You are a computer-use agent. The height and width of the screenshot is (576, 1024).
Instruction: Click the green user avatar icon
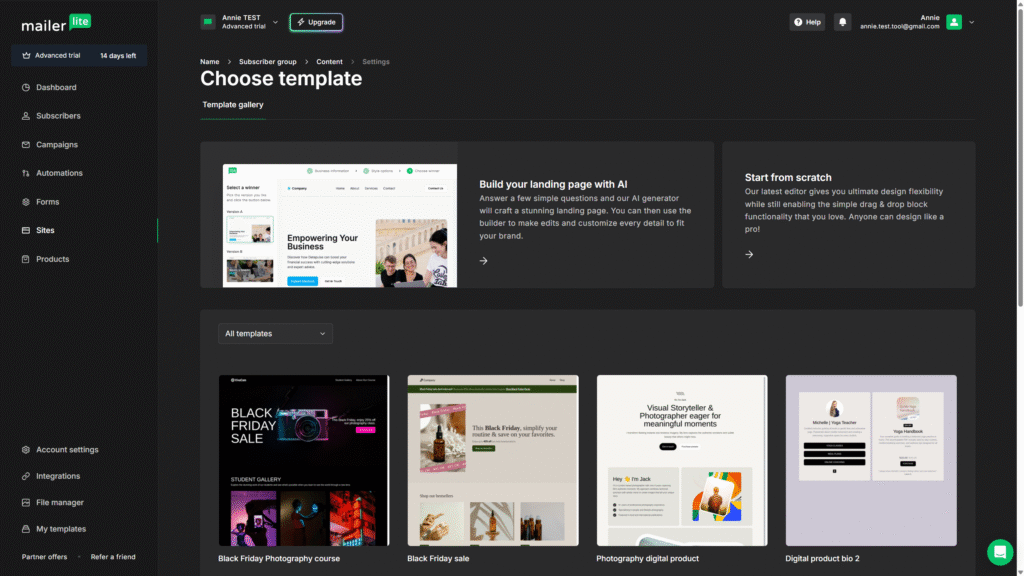coord(954,22)
